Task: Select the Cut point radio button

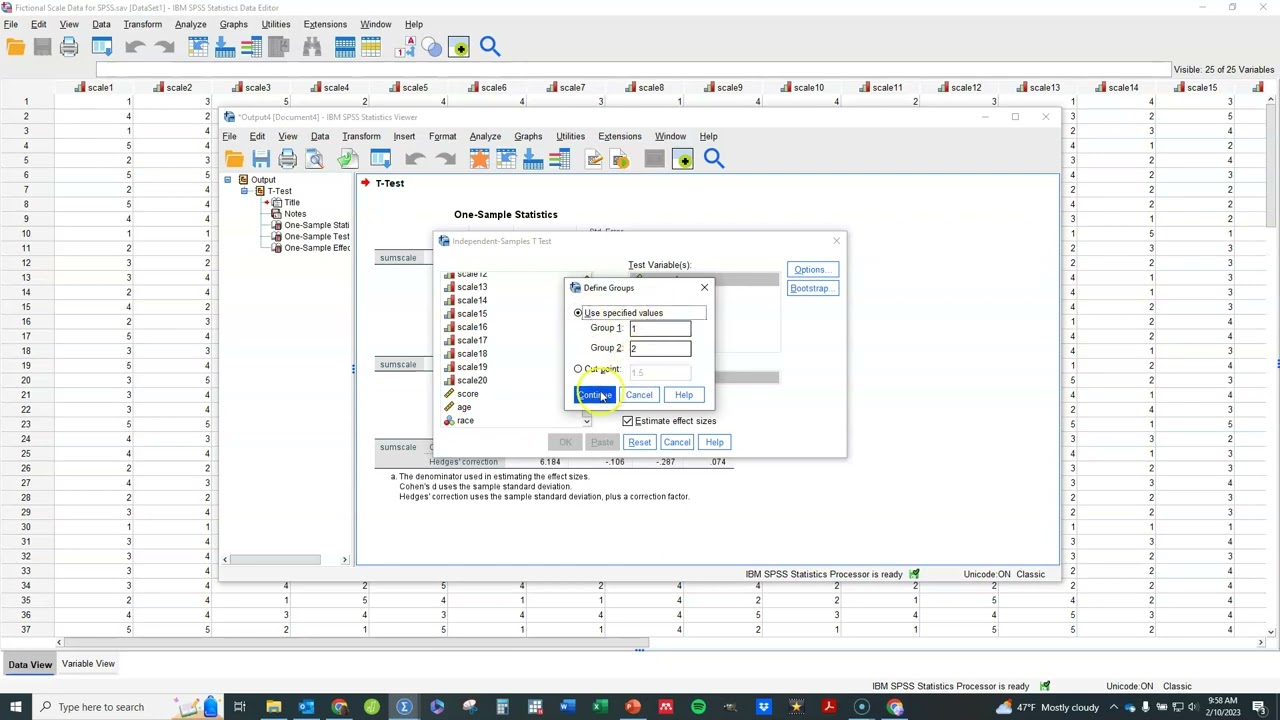Action: (578, 369)
